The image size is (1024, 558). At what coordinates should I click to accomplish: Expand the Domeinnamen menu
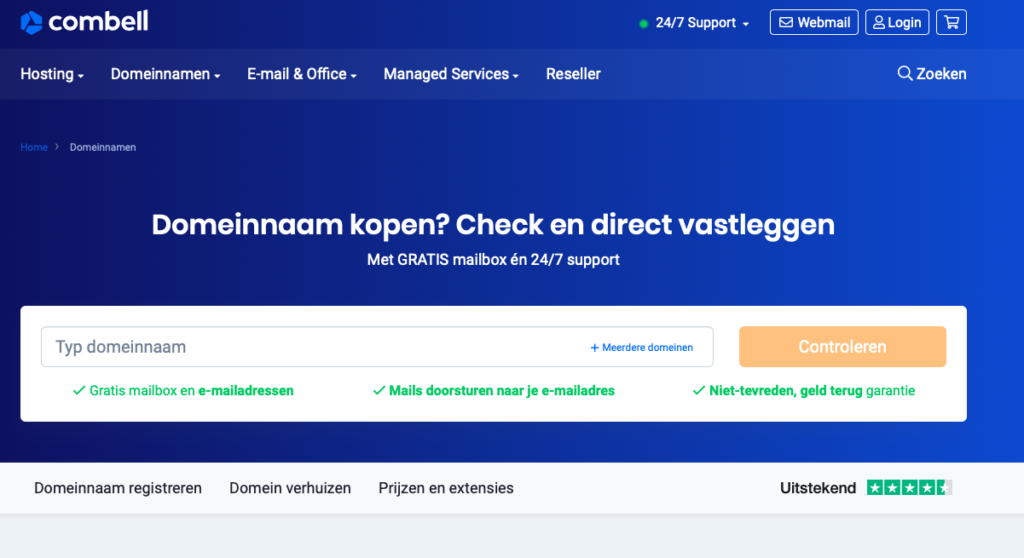pyautogui.click(x=165, y=74)
